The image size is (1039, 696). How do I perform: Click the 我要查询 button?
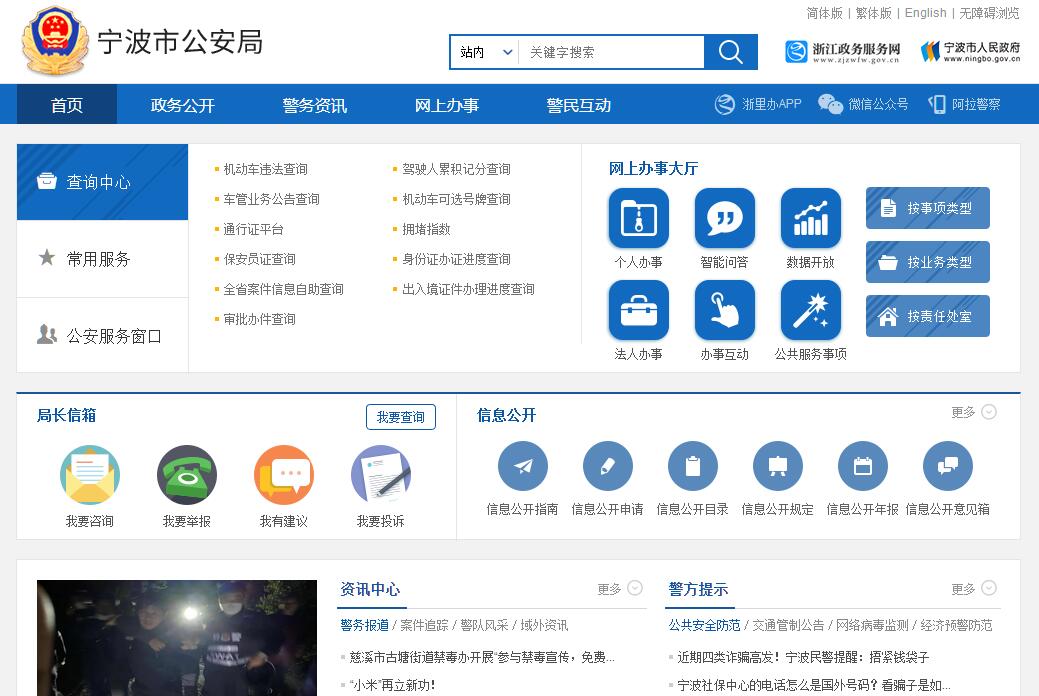[400, 417]
